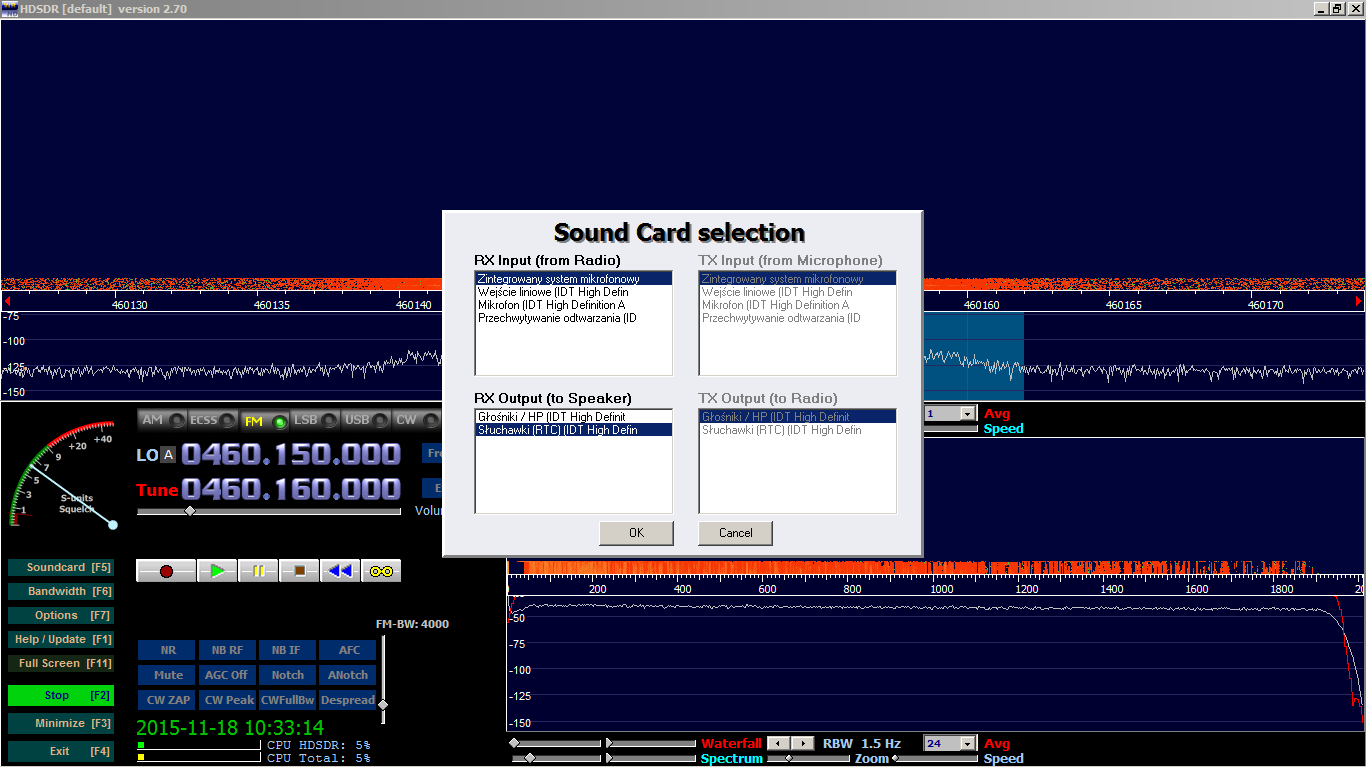Increase lower RBW with right arrow stepper
This screenshot has width=1366, height=768.
click(x=805, y=743)
